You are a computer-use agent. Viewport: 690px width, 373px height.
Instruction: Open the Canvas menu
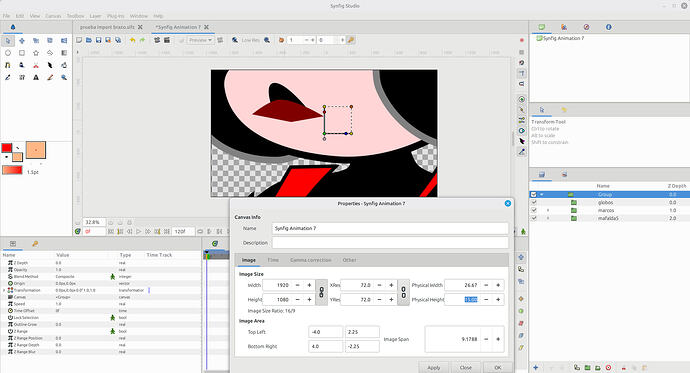[x=53, y=16]
